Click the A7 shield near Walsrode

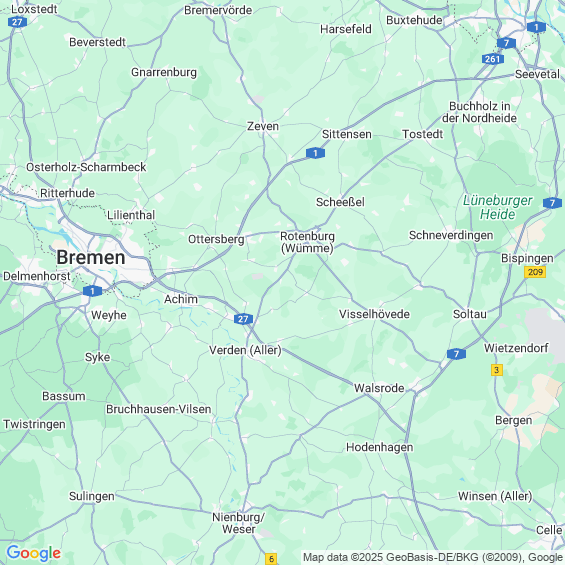456,354
